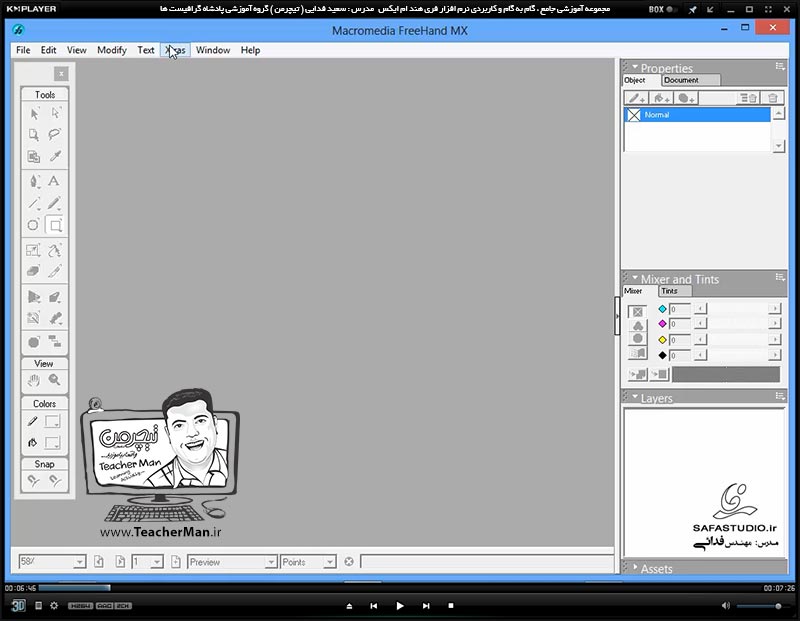The image size is (800, 621).
Task: Open the Text menu
Action: [x=145, y=50]
